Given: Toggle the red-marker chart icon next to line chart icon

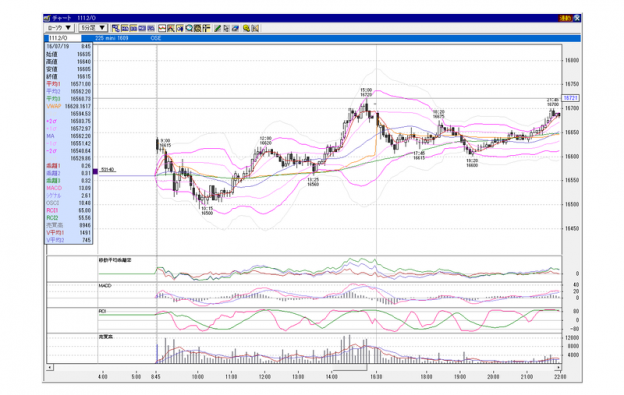Looking at the screenshot, I should pyautogui.click(x=171, y=28).
